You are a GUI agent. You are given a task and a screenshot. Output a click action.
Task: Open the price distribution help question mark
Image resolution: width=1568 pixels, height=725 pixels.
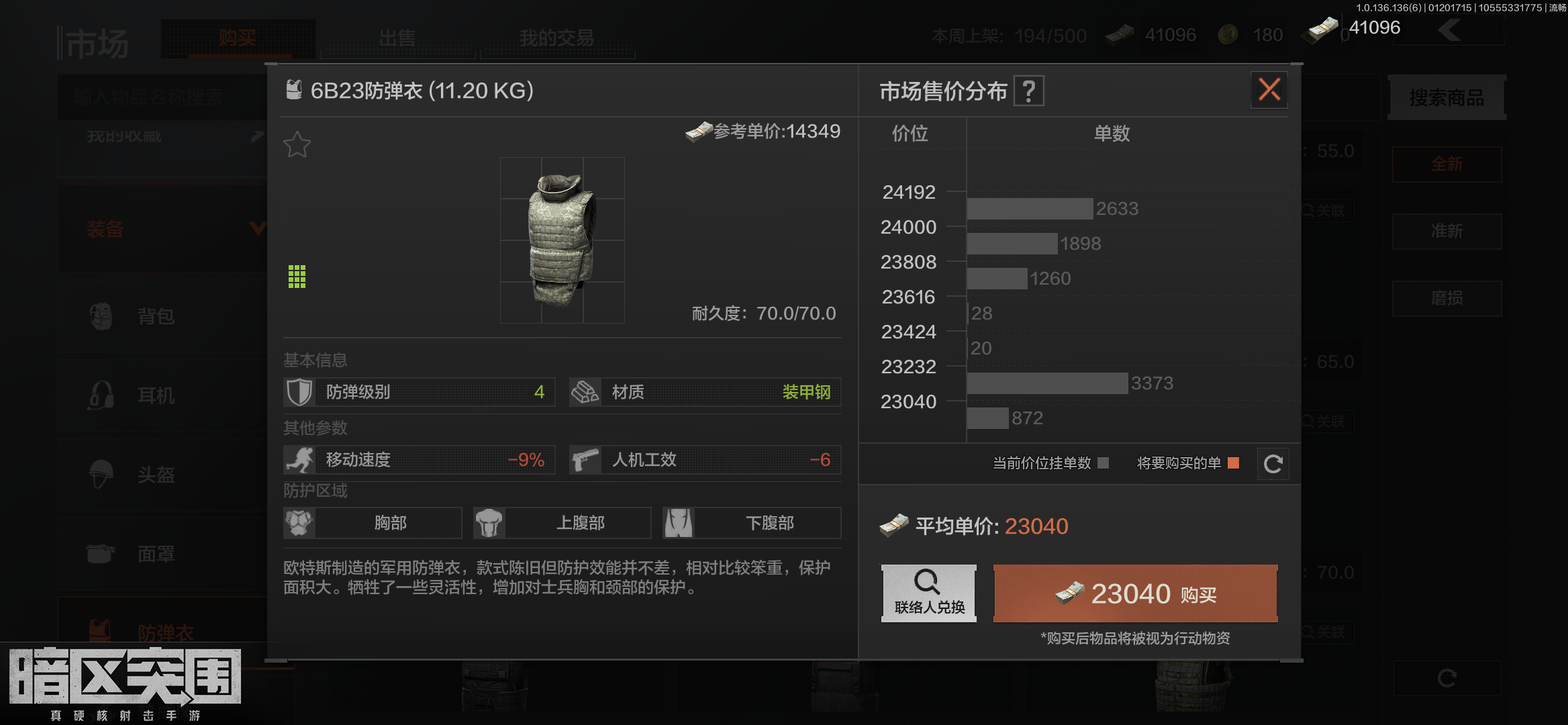click(x=1029, y=91)
